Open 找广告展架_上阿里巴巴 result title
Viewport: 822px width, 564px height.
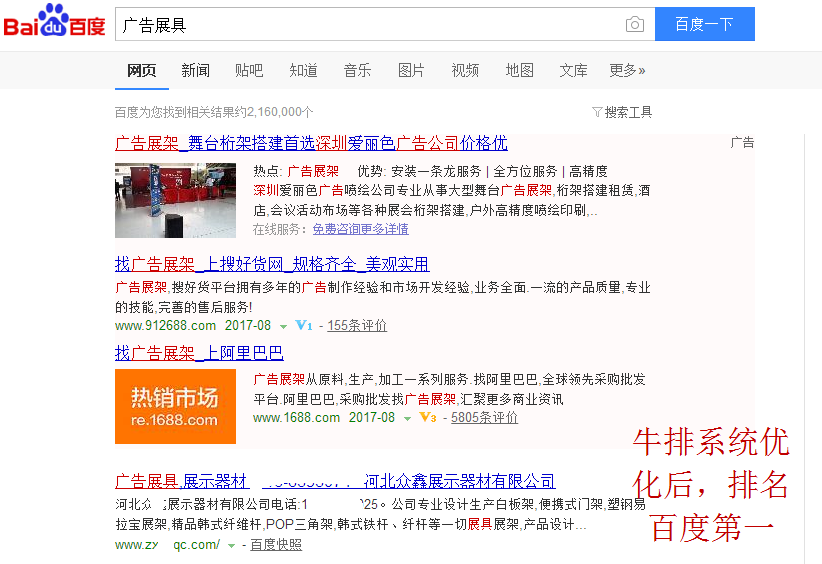(x=199, y=353)
